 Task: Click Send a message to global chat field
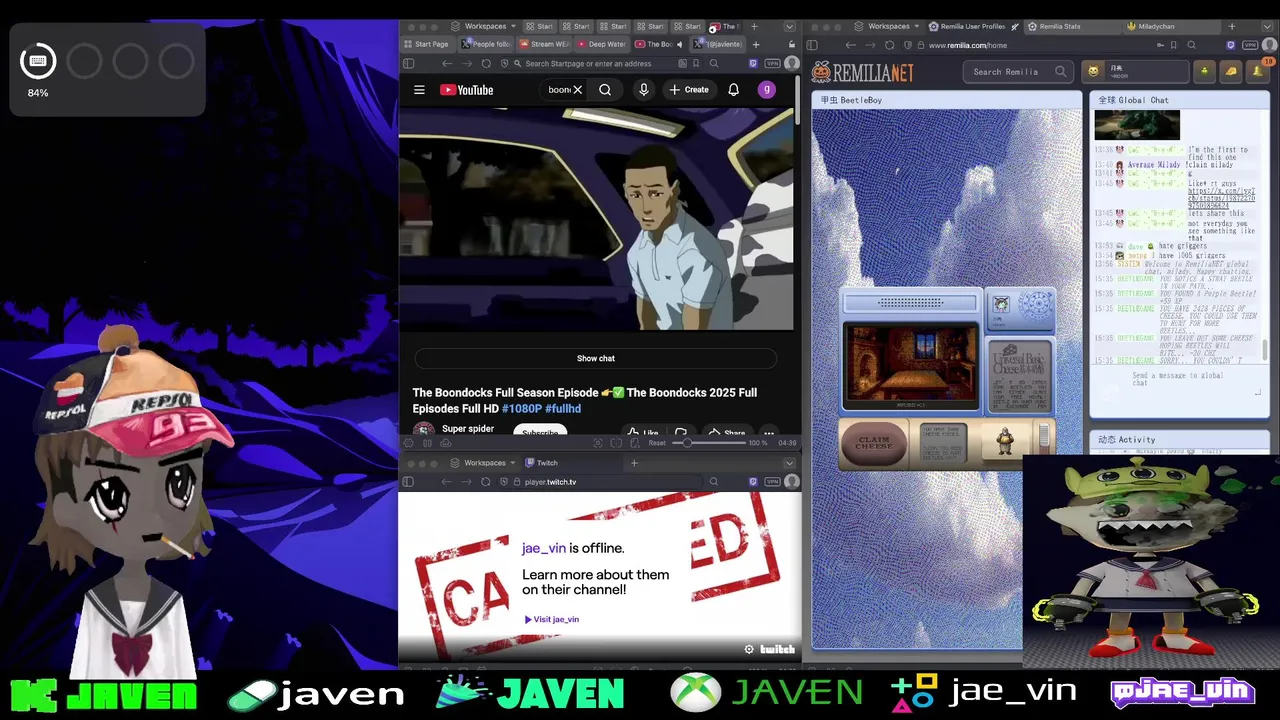pos(1178,380)
